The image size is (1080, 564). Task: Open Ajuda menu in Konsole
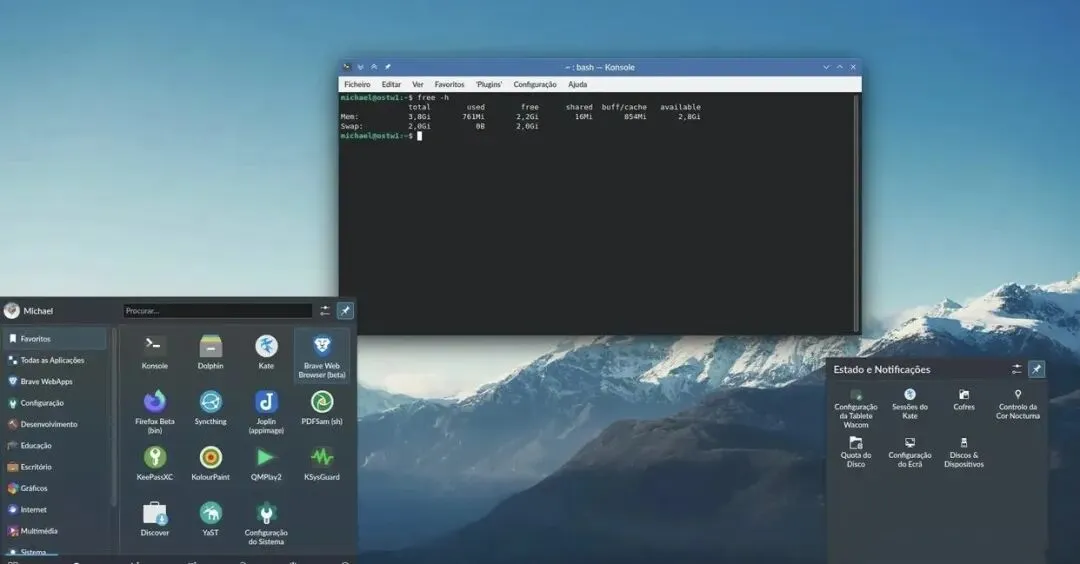pyautogui.click(x=577, y=84)
